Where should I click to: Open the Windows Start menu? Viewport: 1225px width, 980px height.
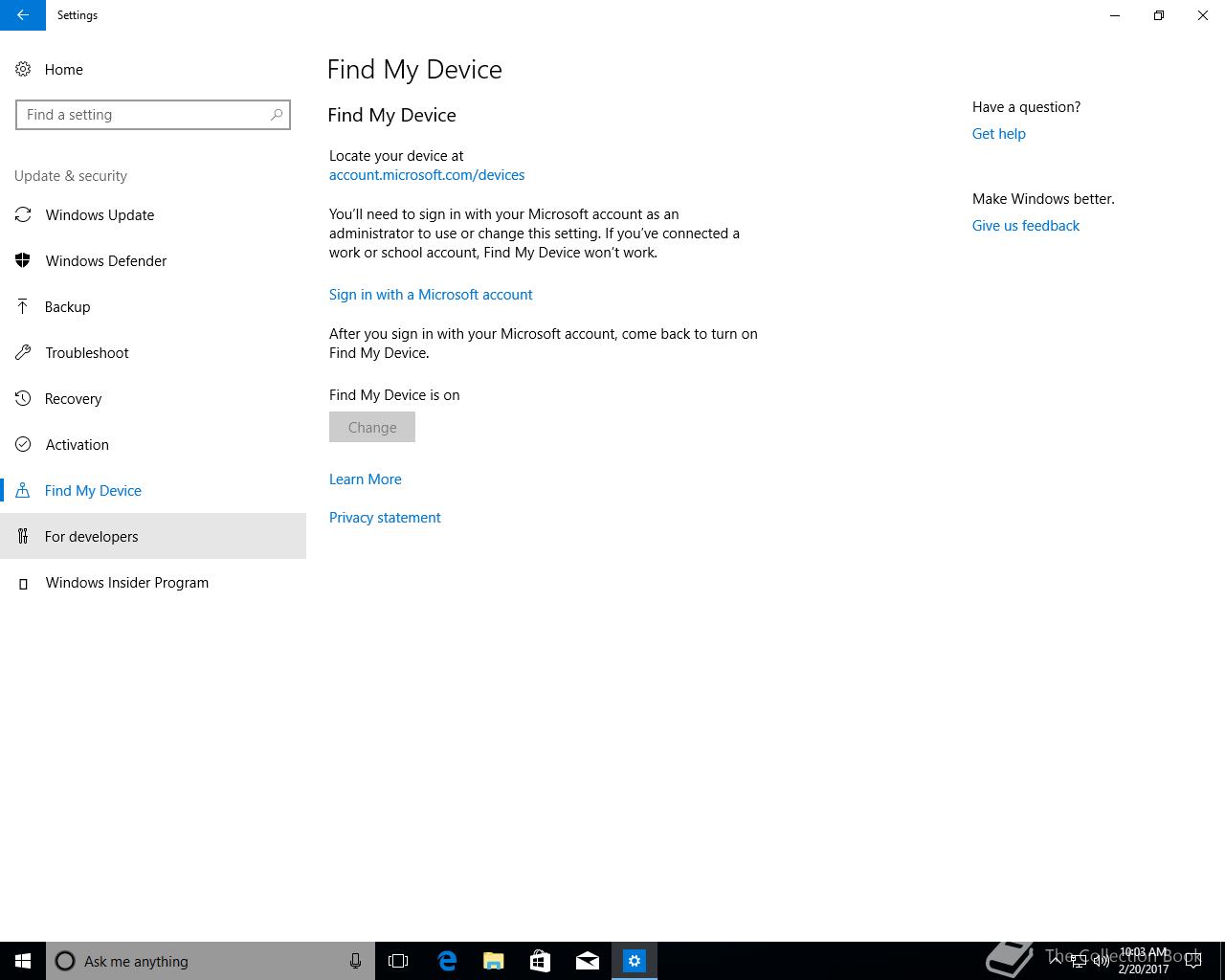pos(23,961)
